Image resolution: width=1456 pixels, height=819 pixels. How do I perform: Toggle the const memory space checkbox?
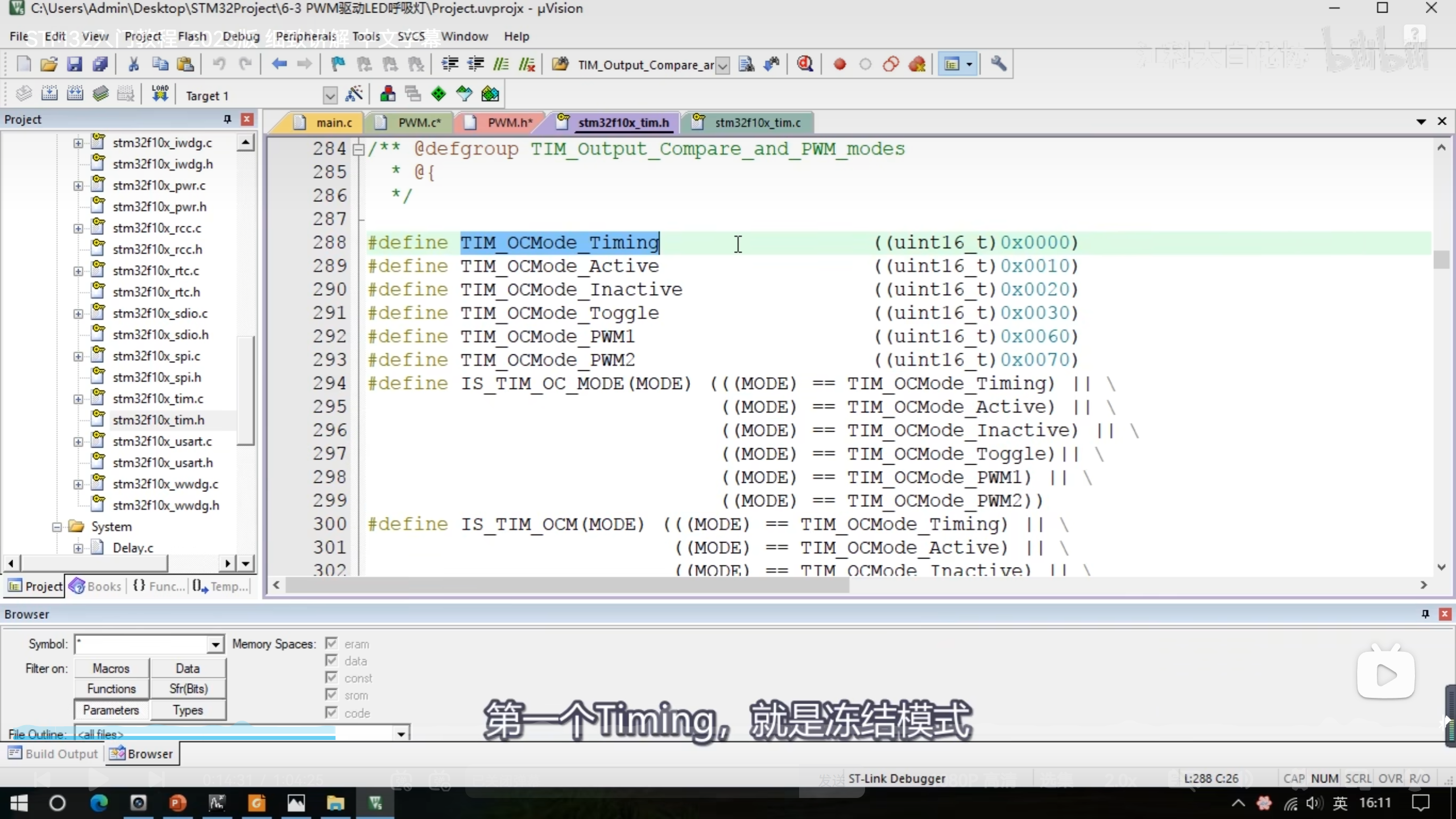tap(332, 678)
